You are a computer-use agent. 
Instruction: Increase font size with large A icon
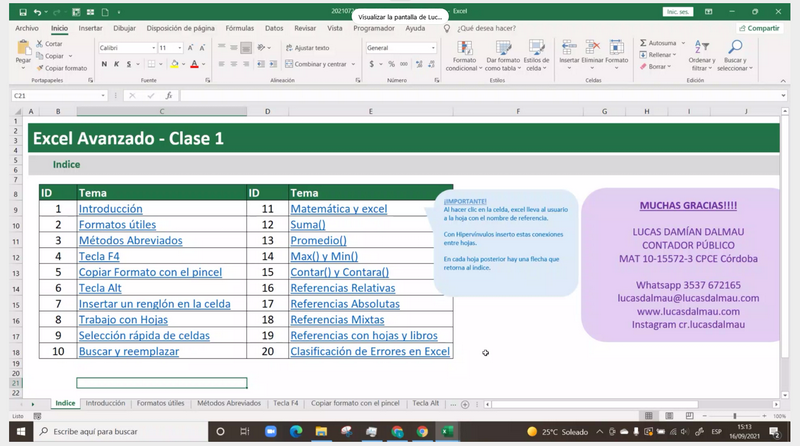190,47
